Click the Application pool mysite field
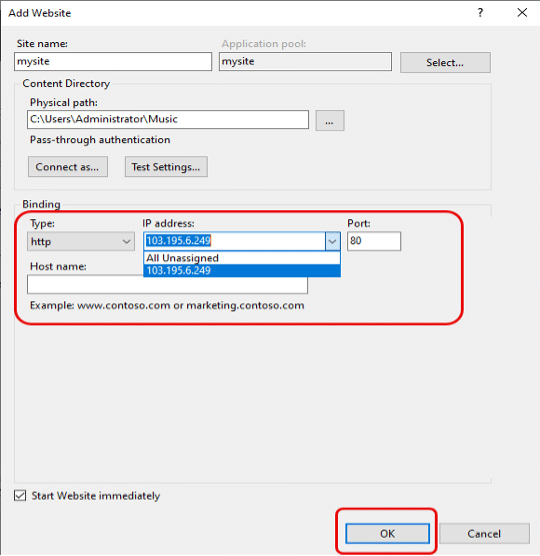540x556 pixels. click(305, 61)
